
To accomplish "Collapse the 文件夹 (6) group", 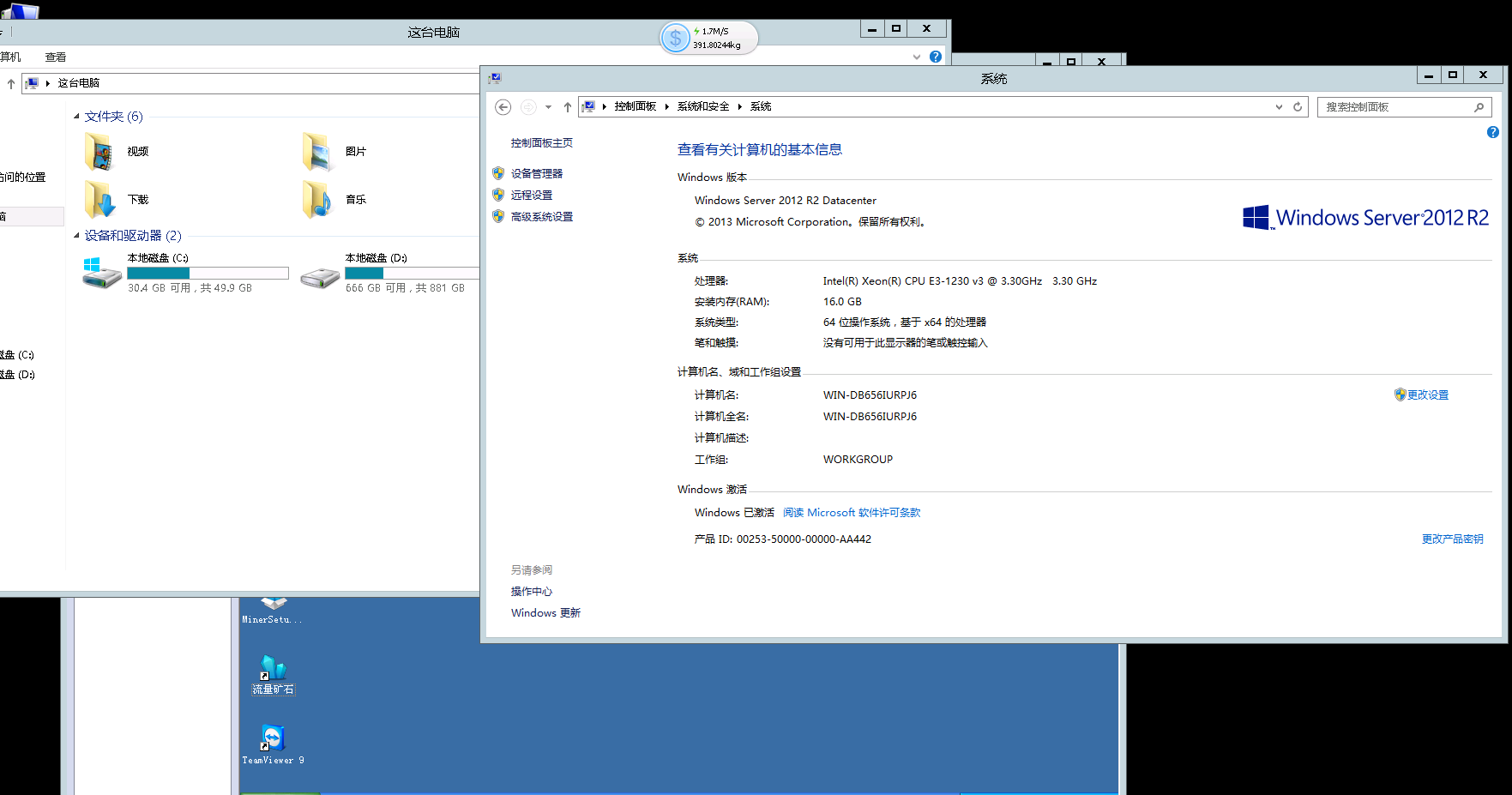I will click(76, 117).
